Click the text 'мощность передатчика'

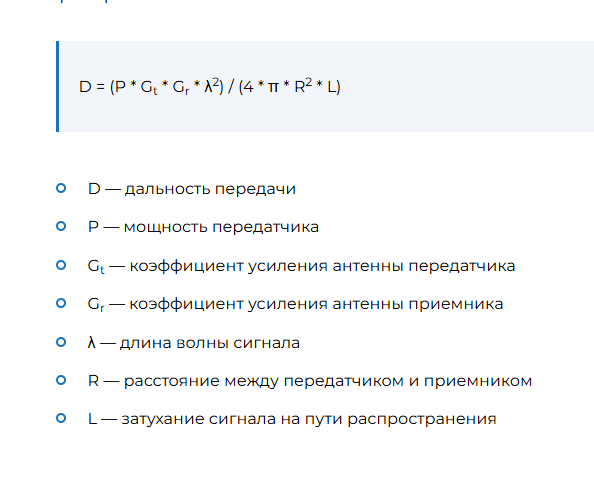coord(221,227)
